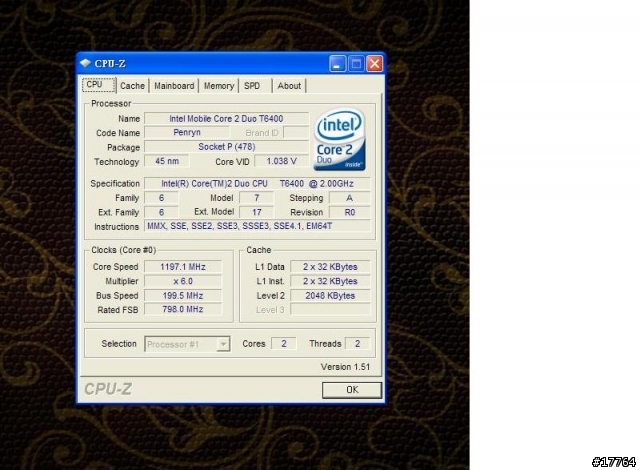Click the Multiplier value x 6.0
The width and height of the screenshot is (640, 470).
pyautogui.click(x=183, y=281)
